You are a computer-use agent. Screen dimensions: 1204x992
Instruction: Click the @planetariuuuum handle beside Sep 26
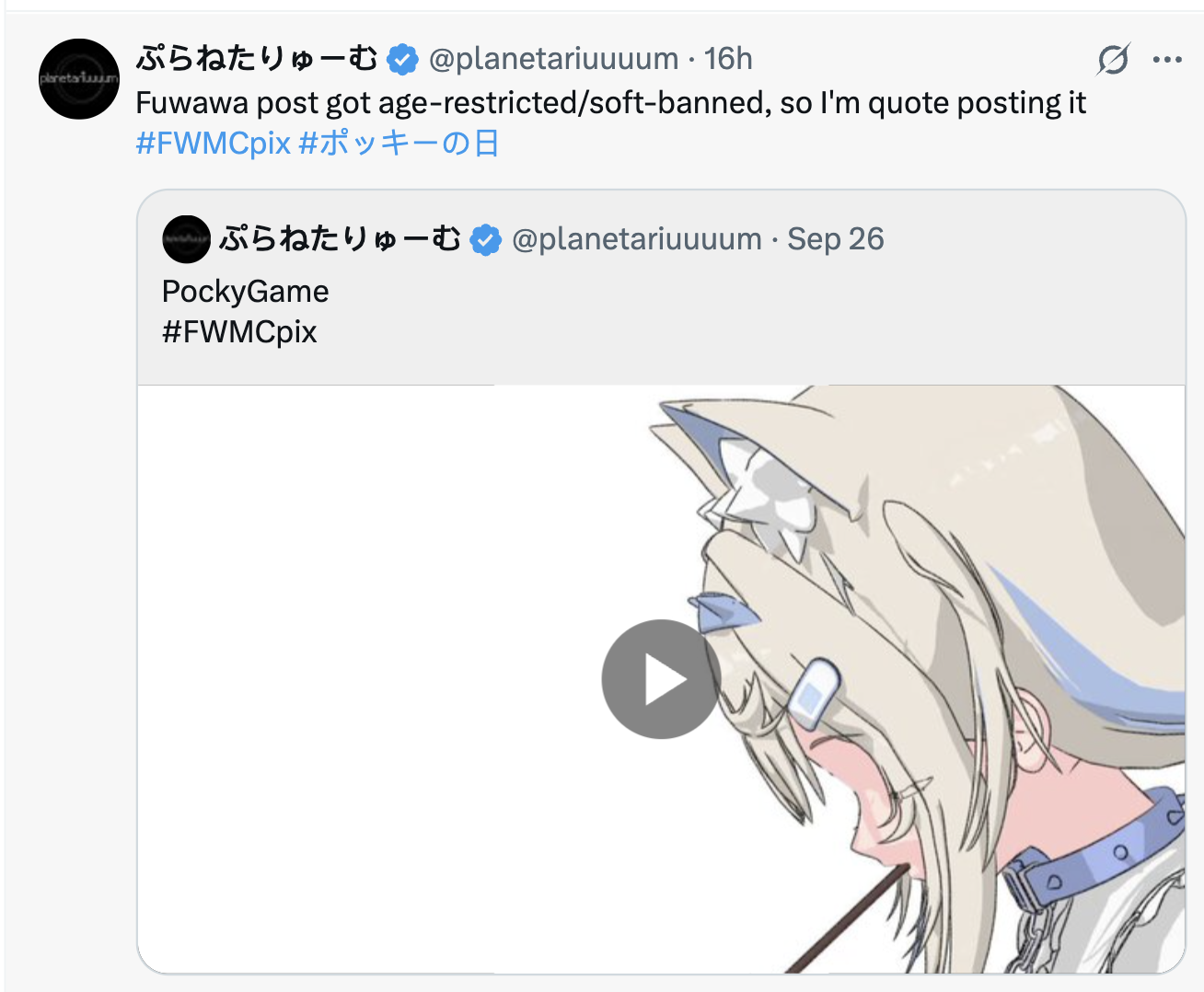636,239
